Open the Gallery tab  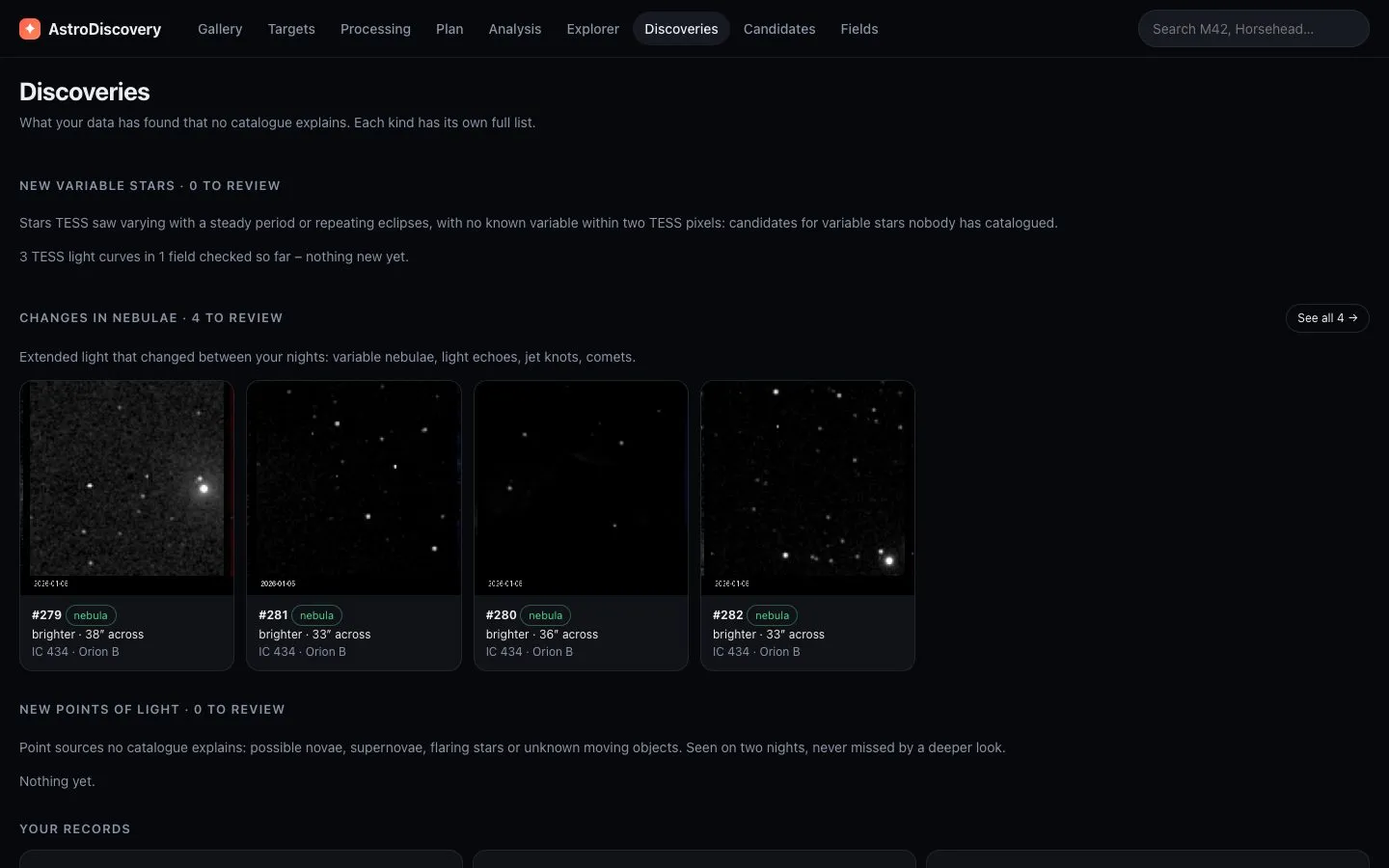(x=220, y=29)
